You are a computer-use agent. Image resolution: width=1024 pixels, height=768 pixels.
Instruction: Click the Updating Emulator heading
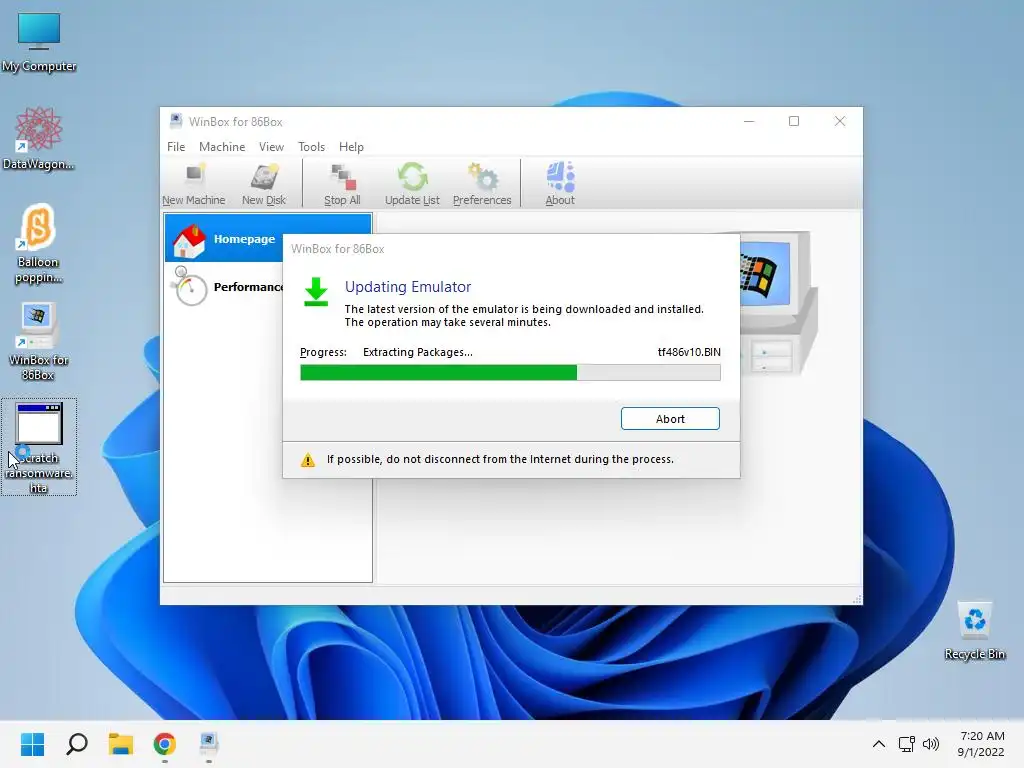pyautogui.click(x=408, y=287)
